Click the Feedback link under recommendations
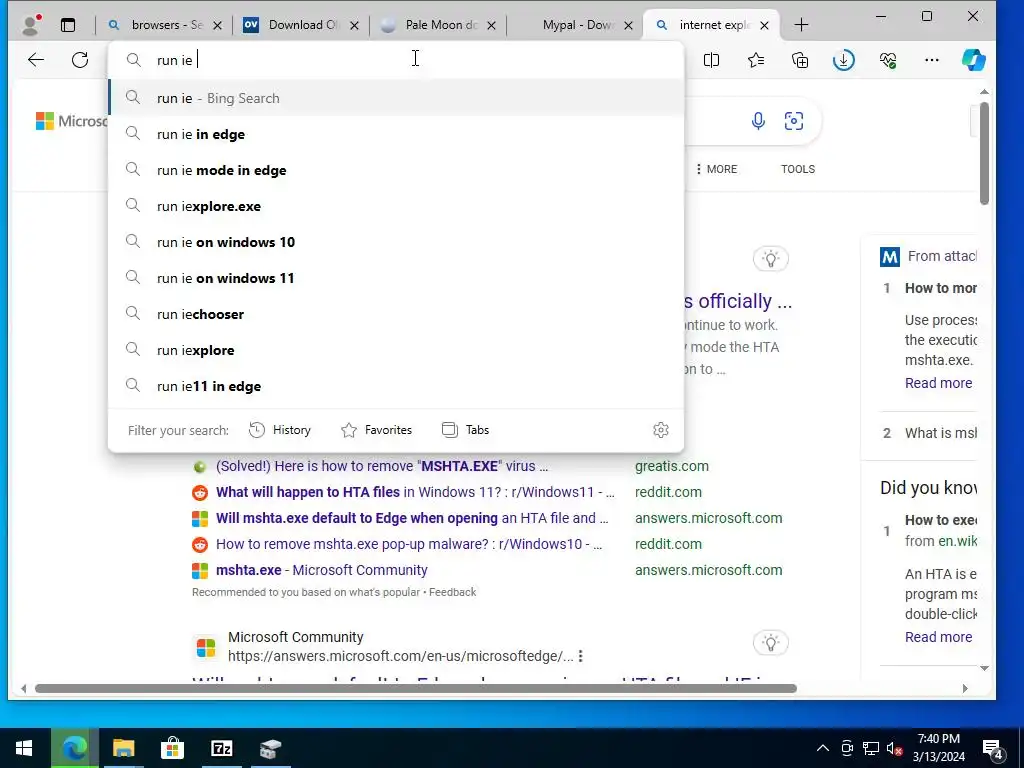 (x=453, y=592)
